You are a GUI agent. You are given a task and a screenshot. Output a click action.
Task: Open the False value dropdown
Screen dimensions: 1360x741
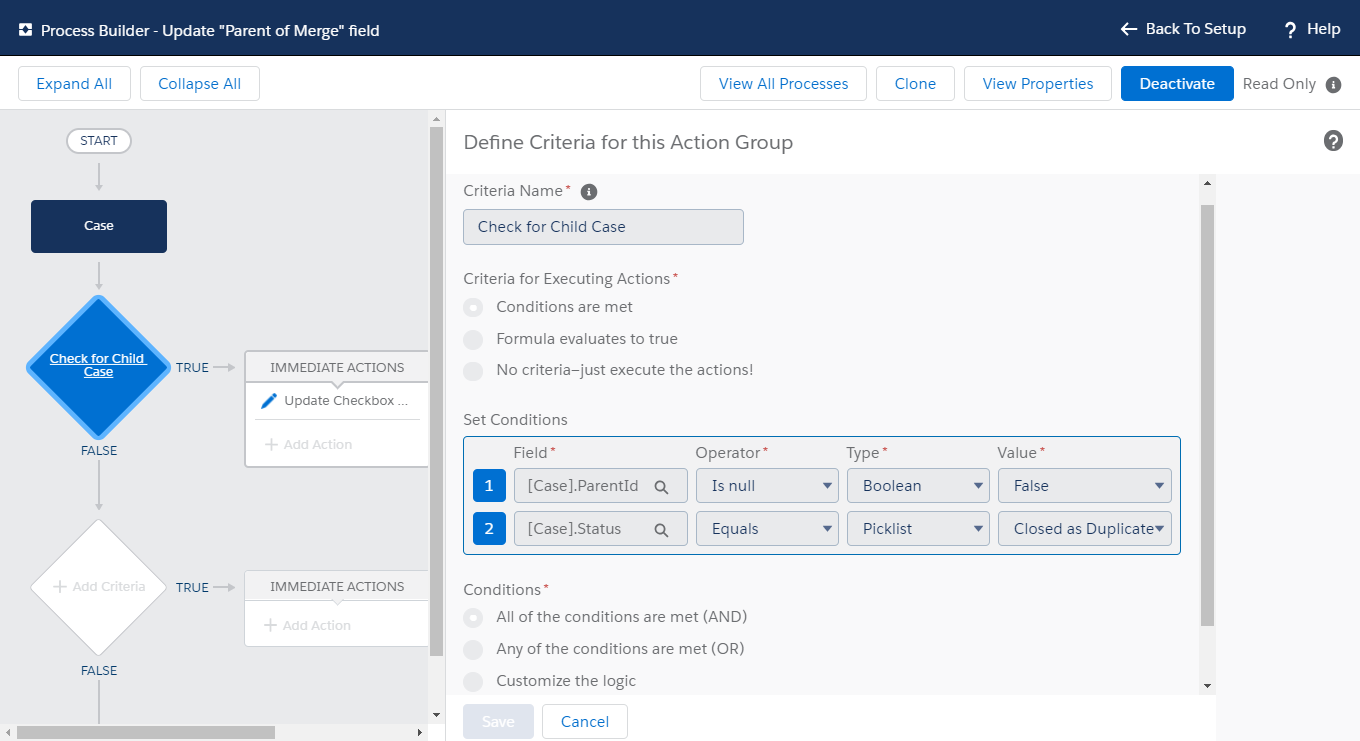click(1085, 486)
